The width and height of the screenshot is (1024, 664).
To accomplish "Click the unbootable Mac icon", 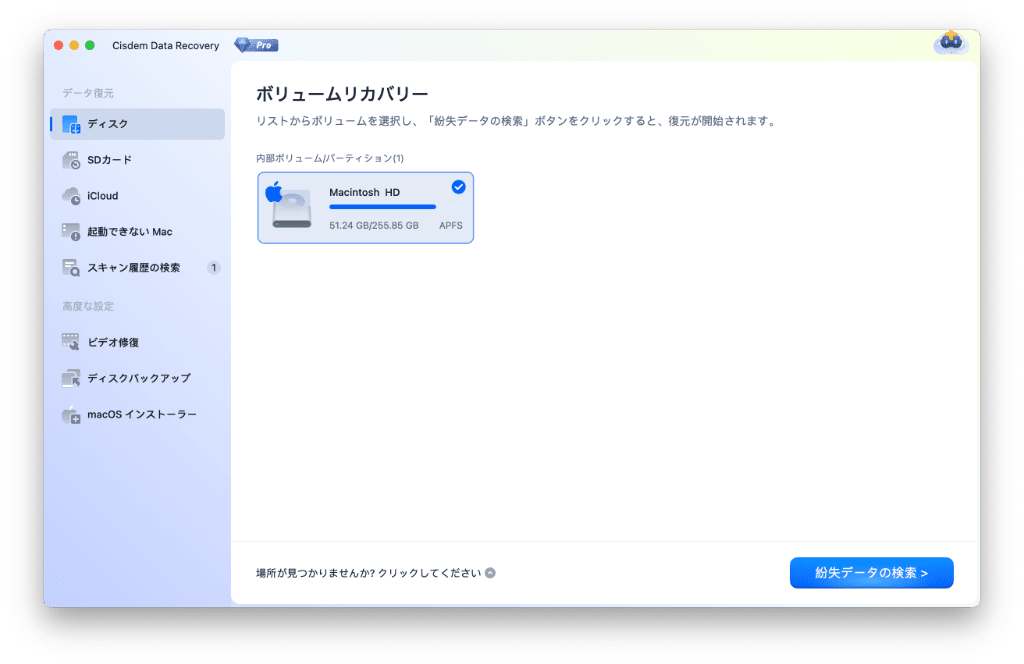I will [x=71, y=232].
